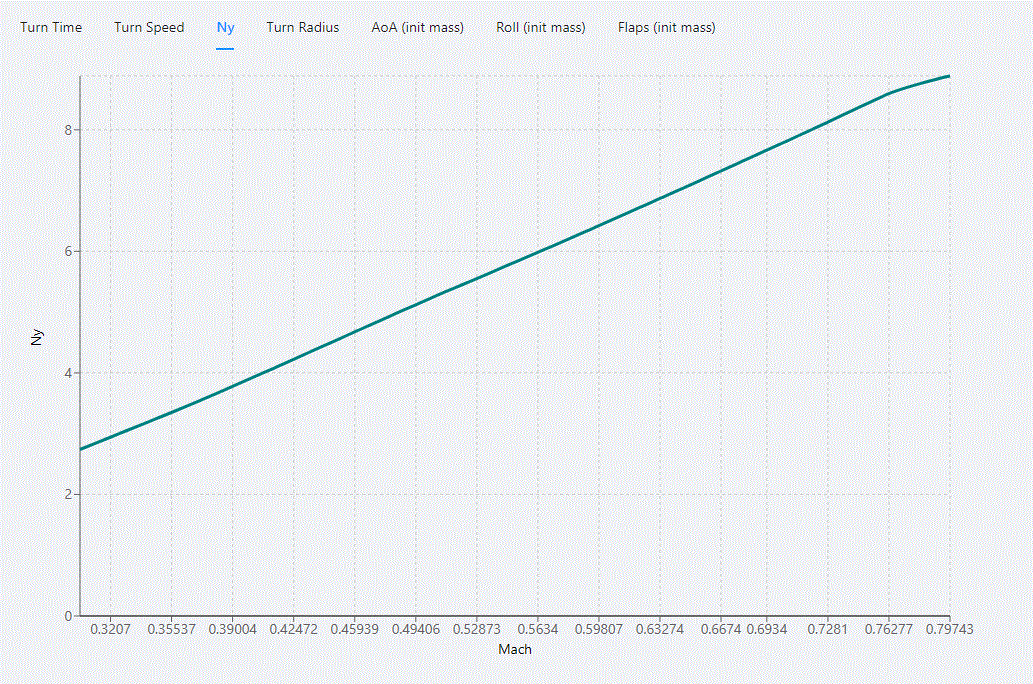Click the teal Ny curve line

click(538, 252)
